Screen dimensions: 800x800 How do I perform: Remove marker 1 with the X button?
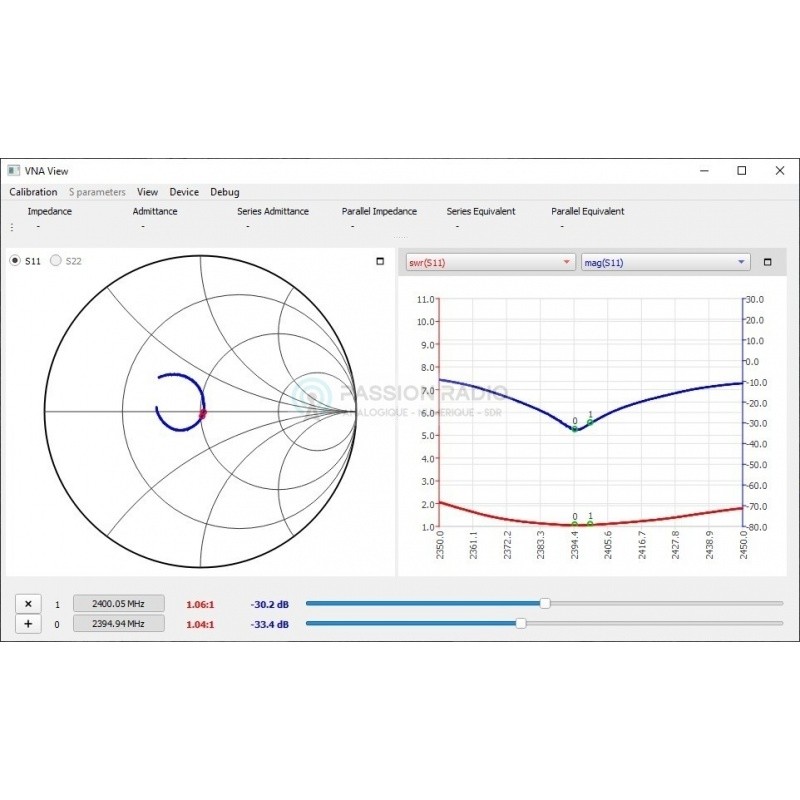point(28,604)
